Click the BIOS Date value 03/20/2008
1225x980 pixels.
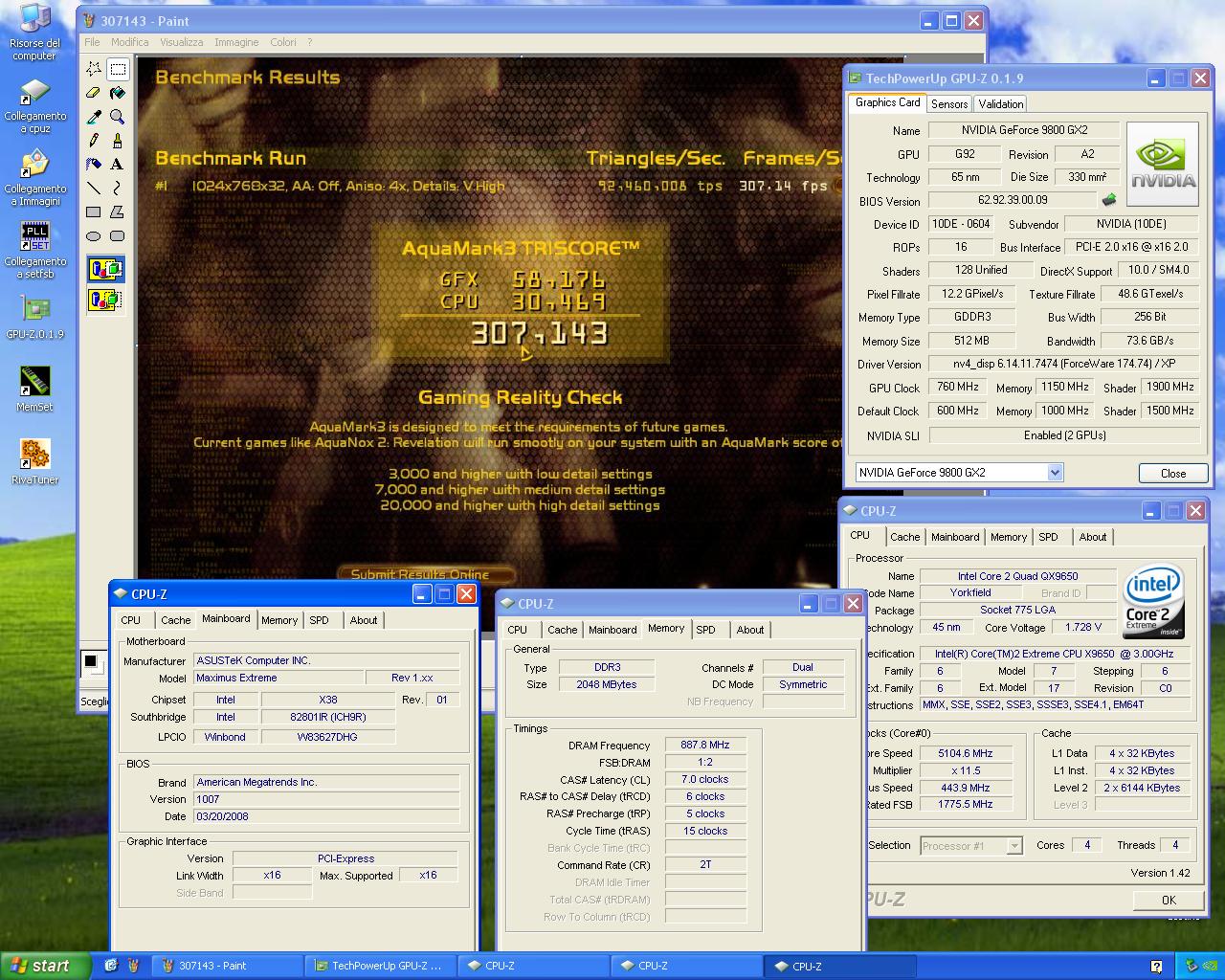click(326, 816)
